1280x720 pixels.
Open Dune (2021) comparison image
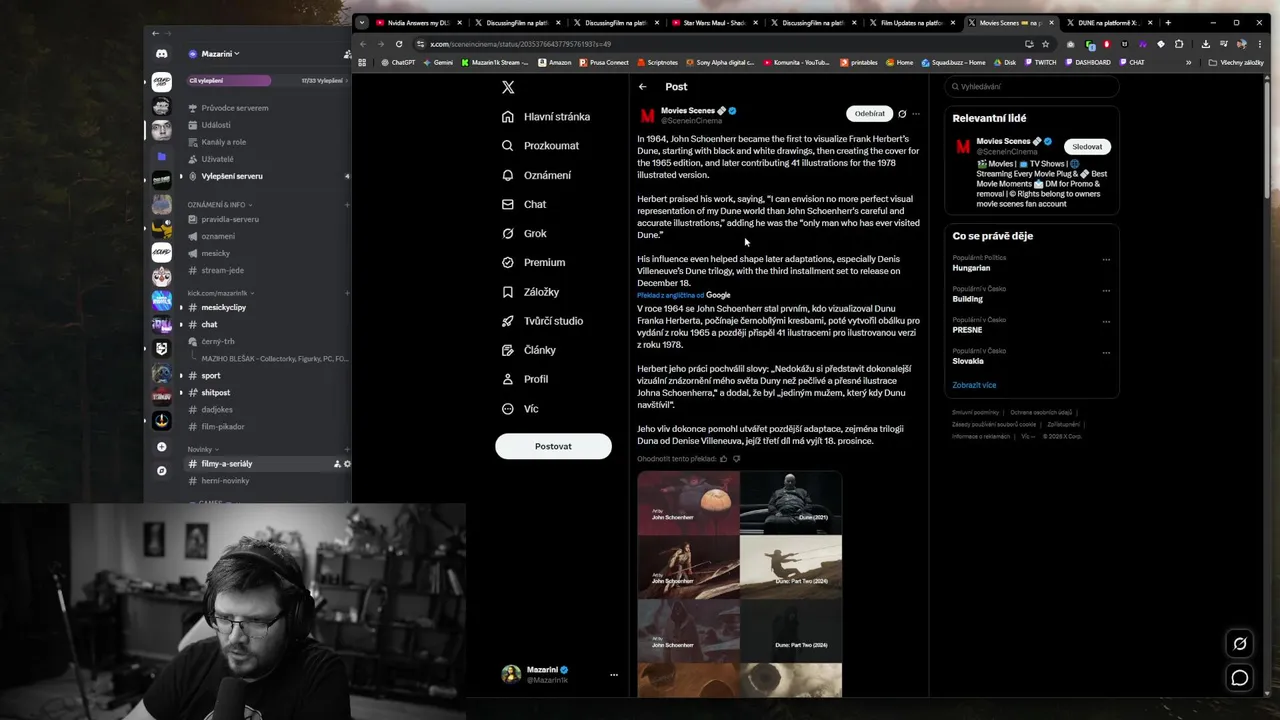[791, 503]
